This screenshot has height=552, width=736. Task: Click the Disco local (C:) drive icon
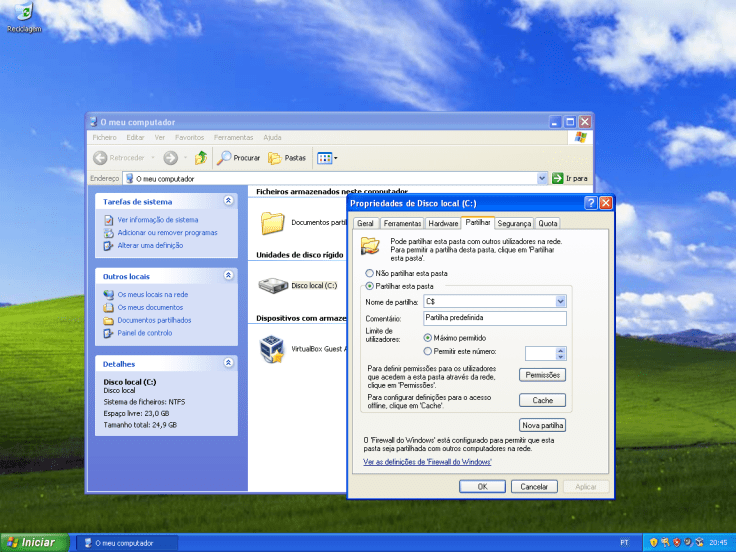click(272, 285)
